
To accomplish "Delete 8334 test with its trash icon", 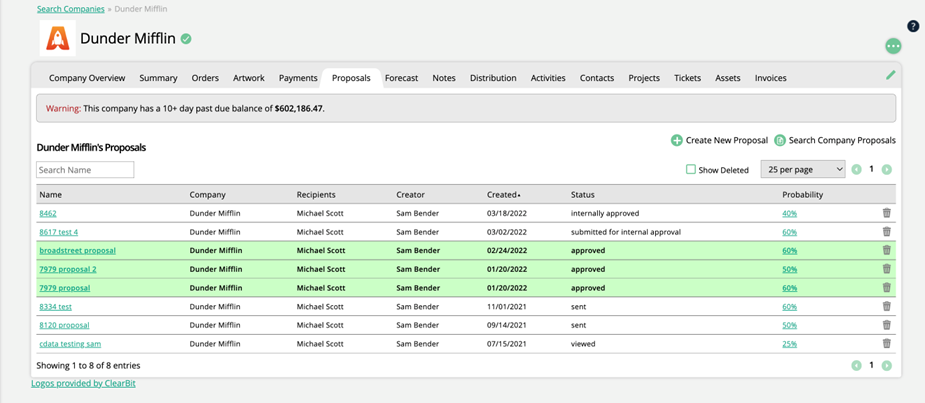I will pyautogui.click(x=886, y=306).
